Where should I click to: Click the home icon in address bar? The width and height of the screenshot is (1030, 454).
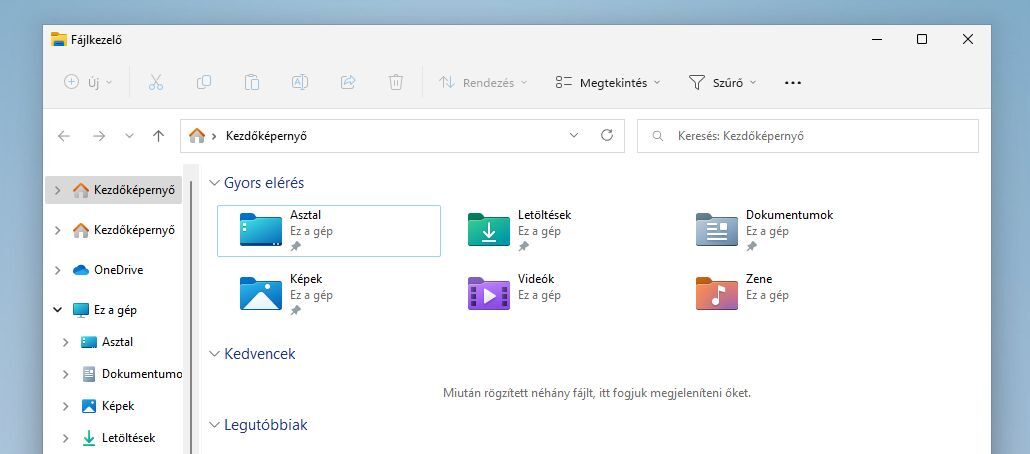(x=196, y=136)
